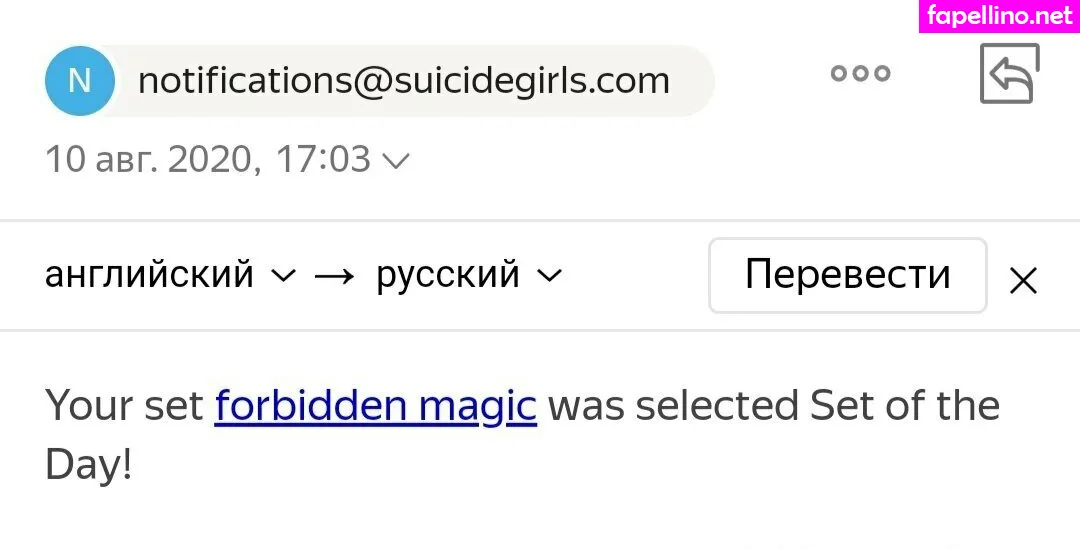Click the chevron next to английский

tap(284, 277)
